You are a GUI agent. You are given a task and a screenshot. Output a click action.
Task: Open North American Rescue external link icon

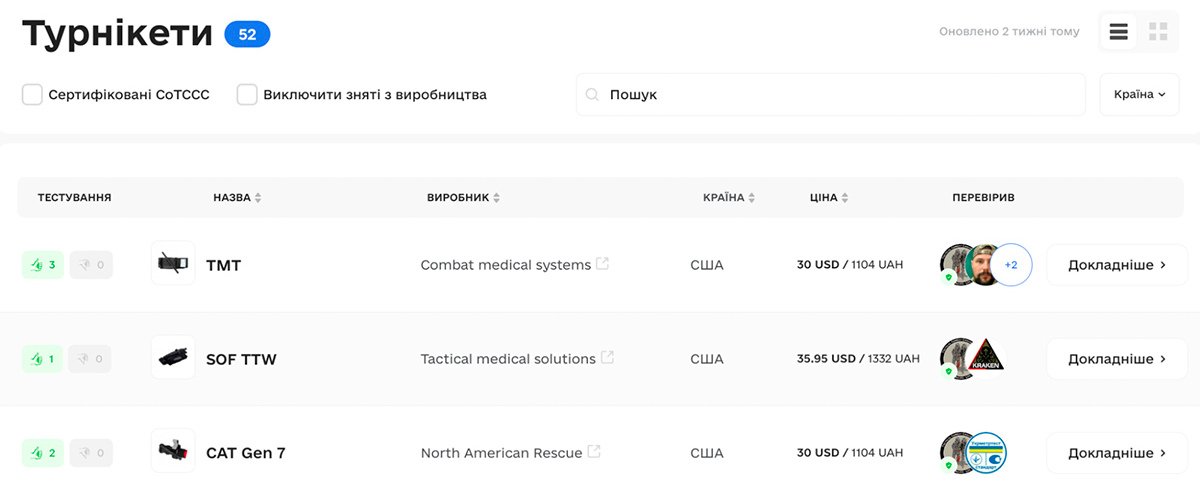[x=594, y=452]
